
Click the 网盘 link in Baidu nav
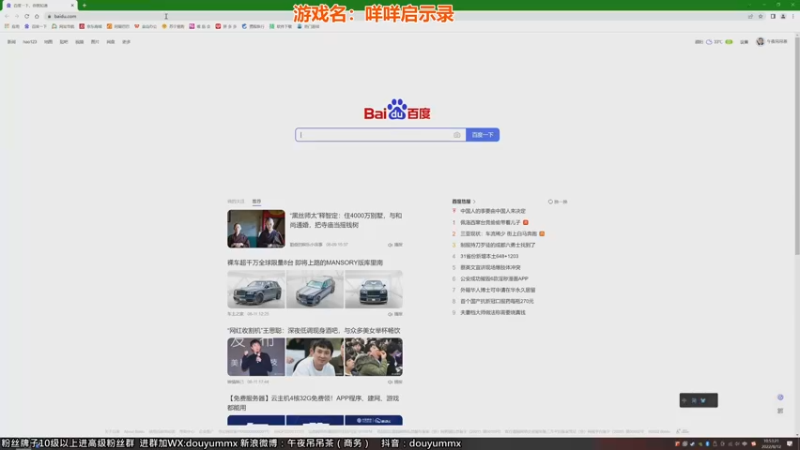[x=110, y=42]
